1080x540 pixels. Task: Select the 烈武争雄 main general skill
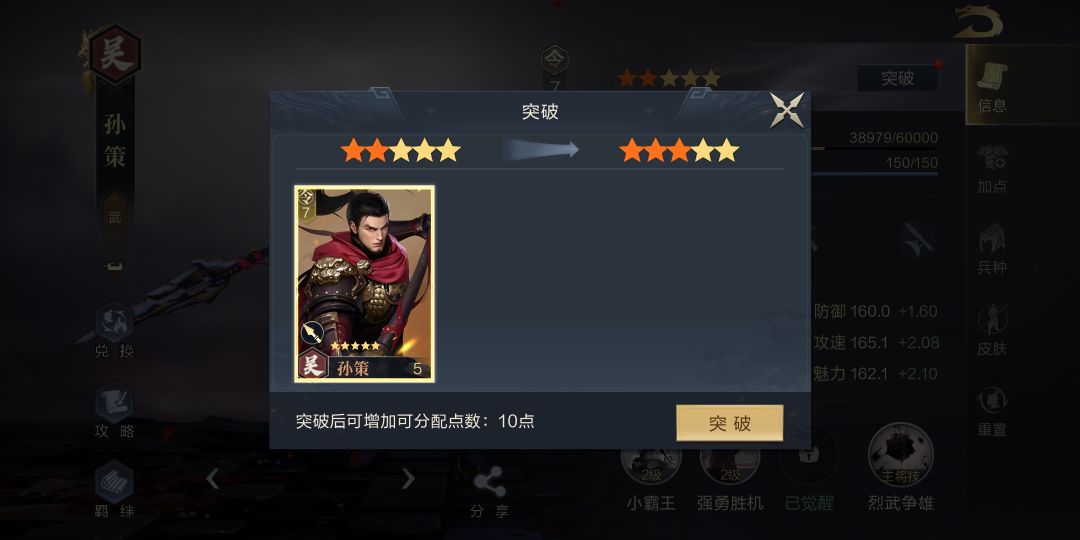point(900,468)
